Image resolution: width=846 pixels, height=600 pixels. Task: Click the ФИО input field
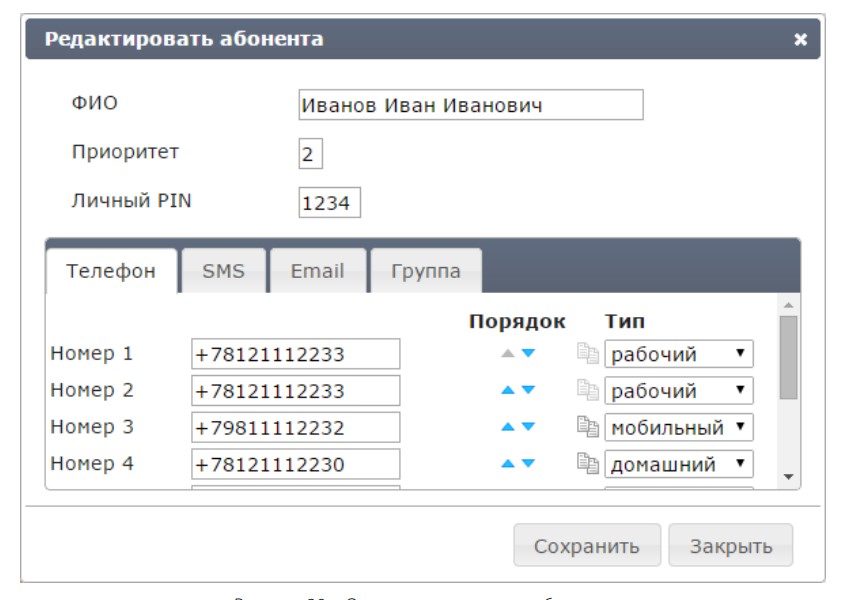point(470,105)
